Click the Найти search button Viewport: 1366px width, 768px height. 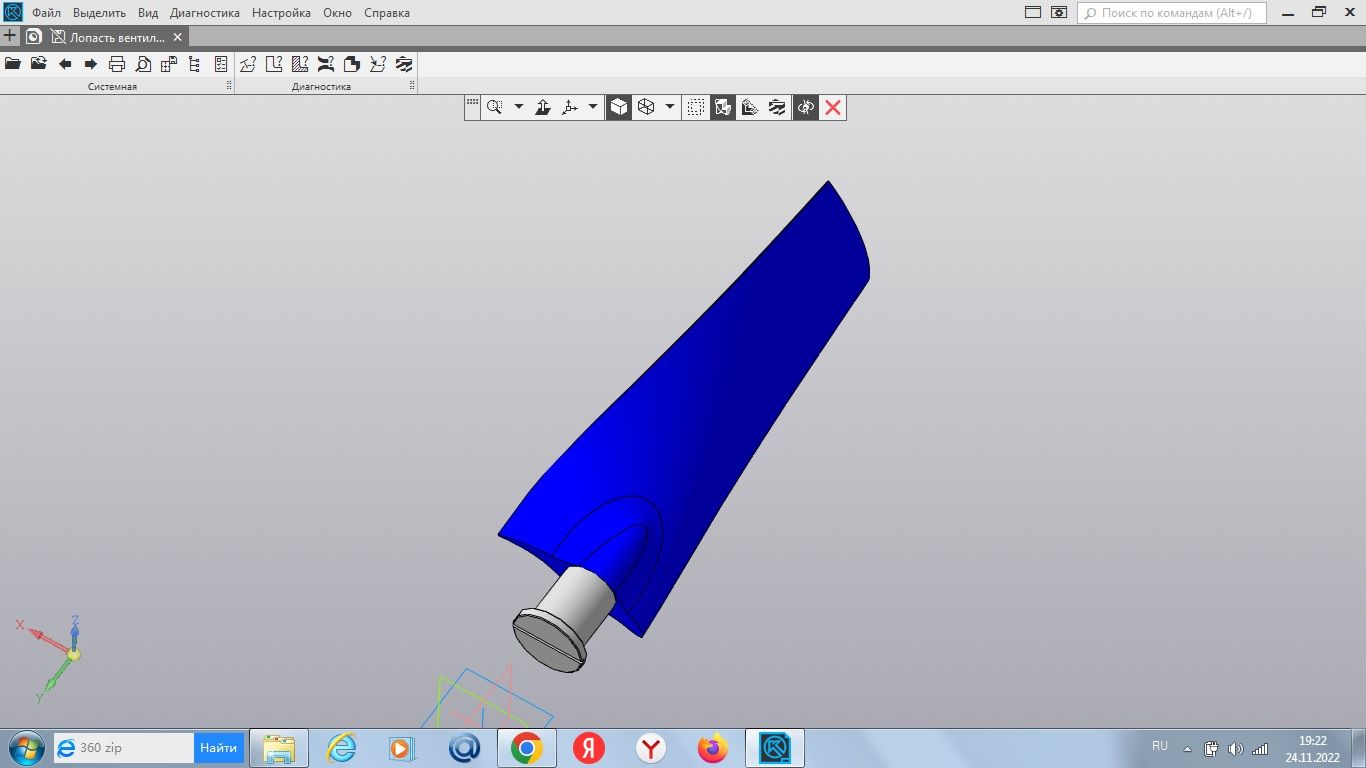pyautogui.click(x=218, y=748)
